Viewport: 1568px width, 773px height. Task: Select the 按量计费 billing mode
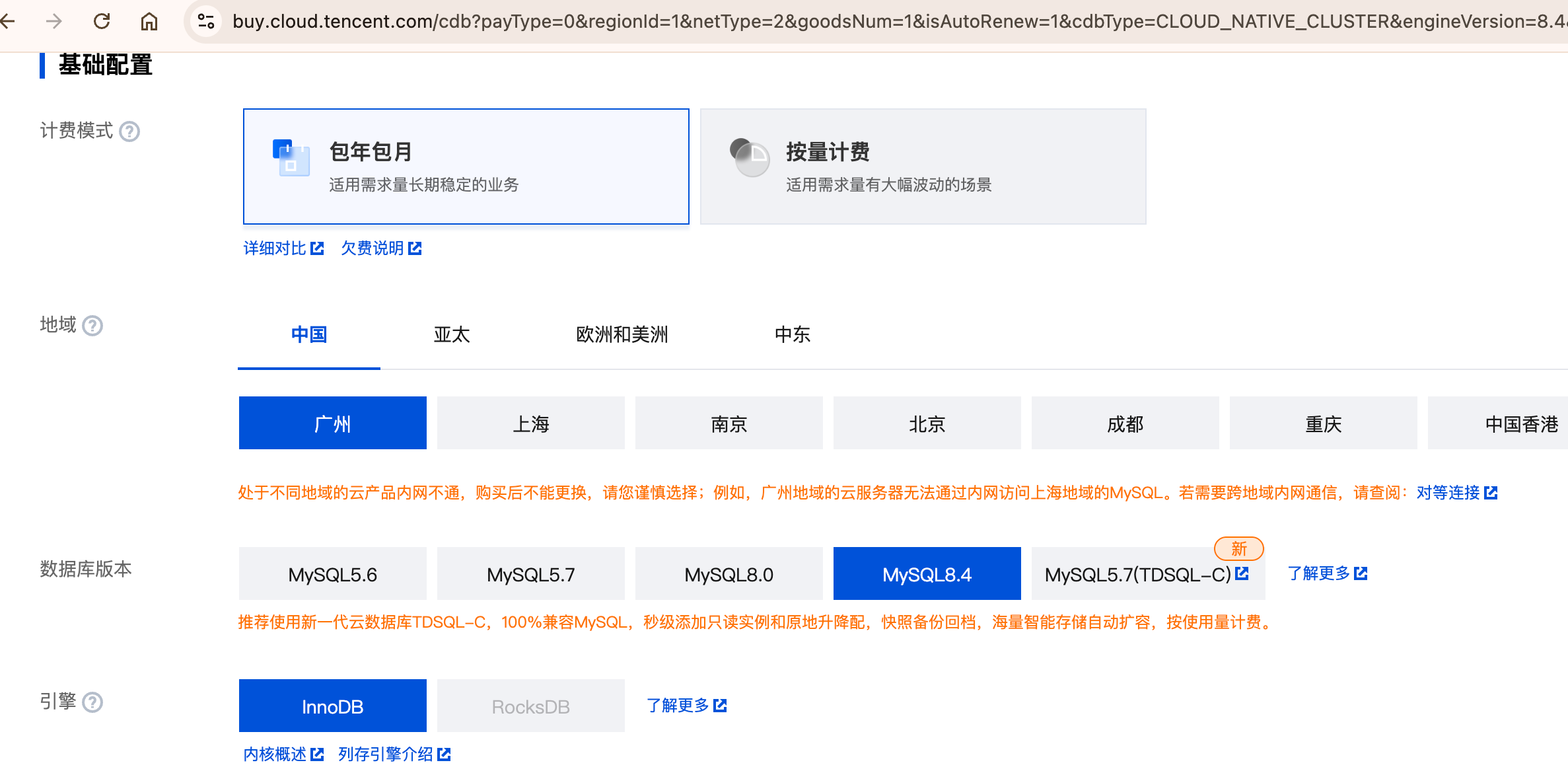click(923, 166)
